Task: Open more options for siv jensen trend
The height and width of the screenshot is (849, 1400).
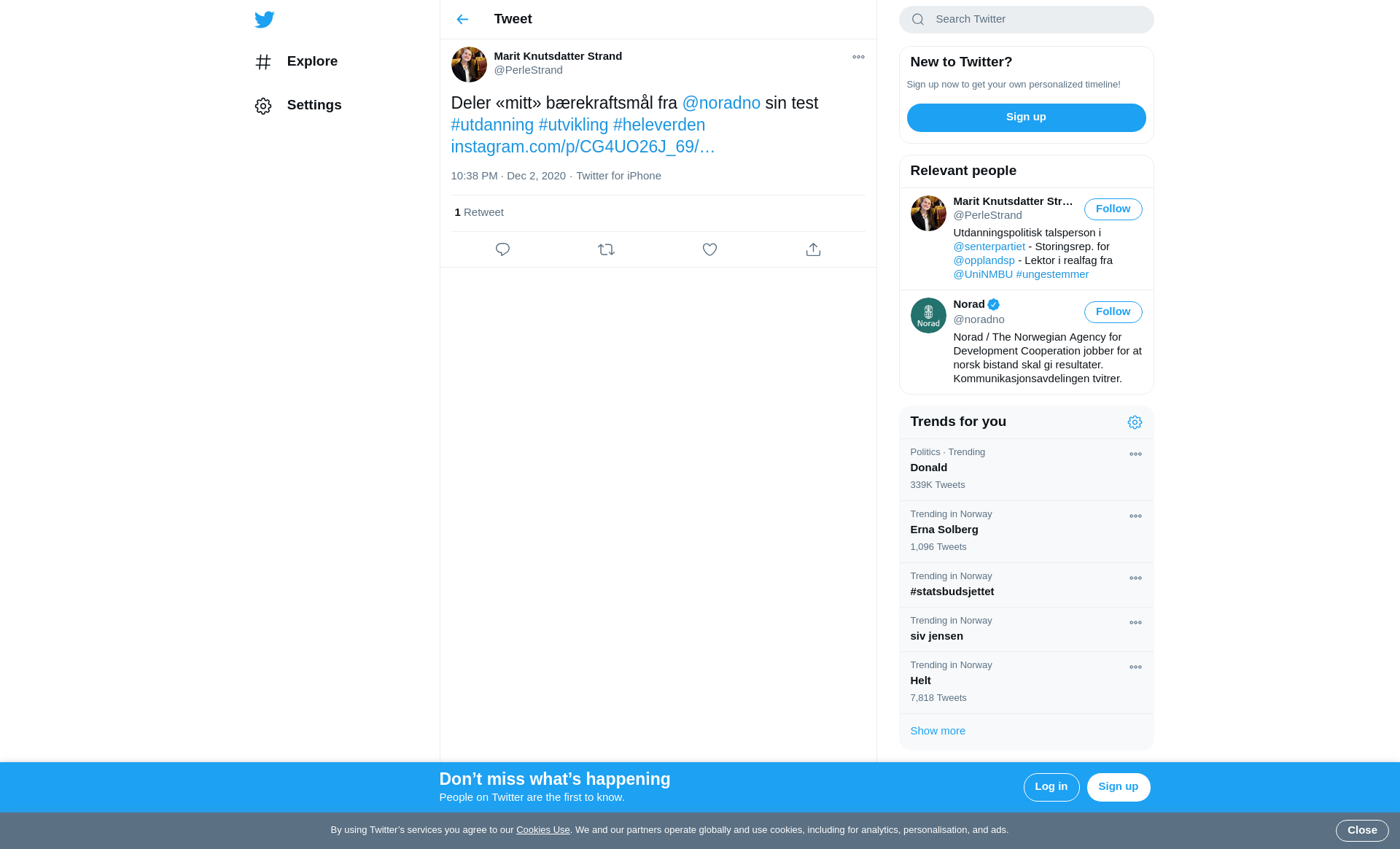Action: tap(1135, 623)
